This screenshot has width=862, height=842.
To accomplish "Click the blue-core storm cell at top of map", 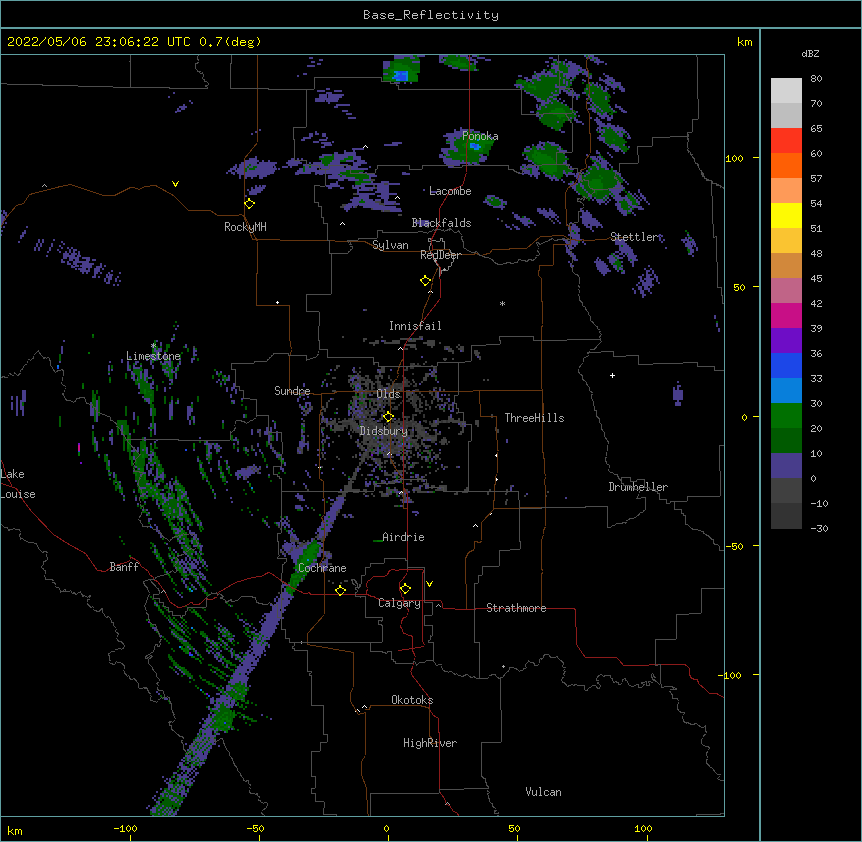I will coord(402,70).
